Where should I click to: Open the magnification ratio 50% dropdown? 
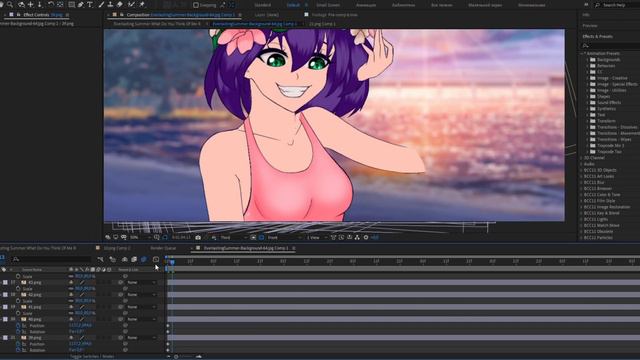click(x=140, y=237)
